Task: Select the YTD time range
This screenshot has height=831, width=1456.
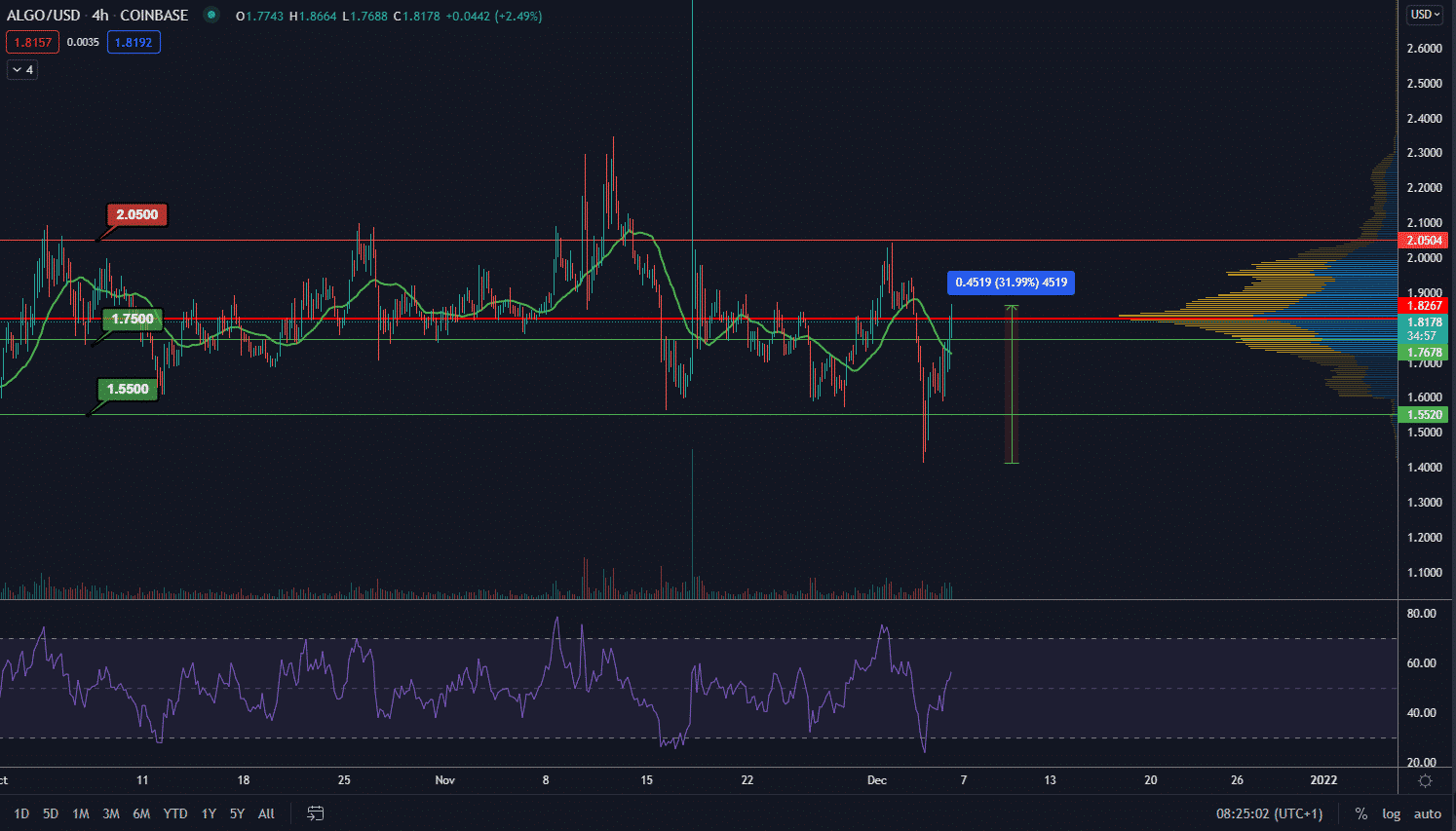Action: tap(175, 813)
